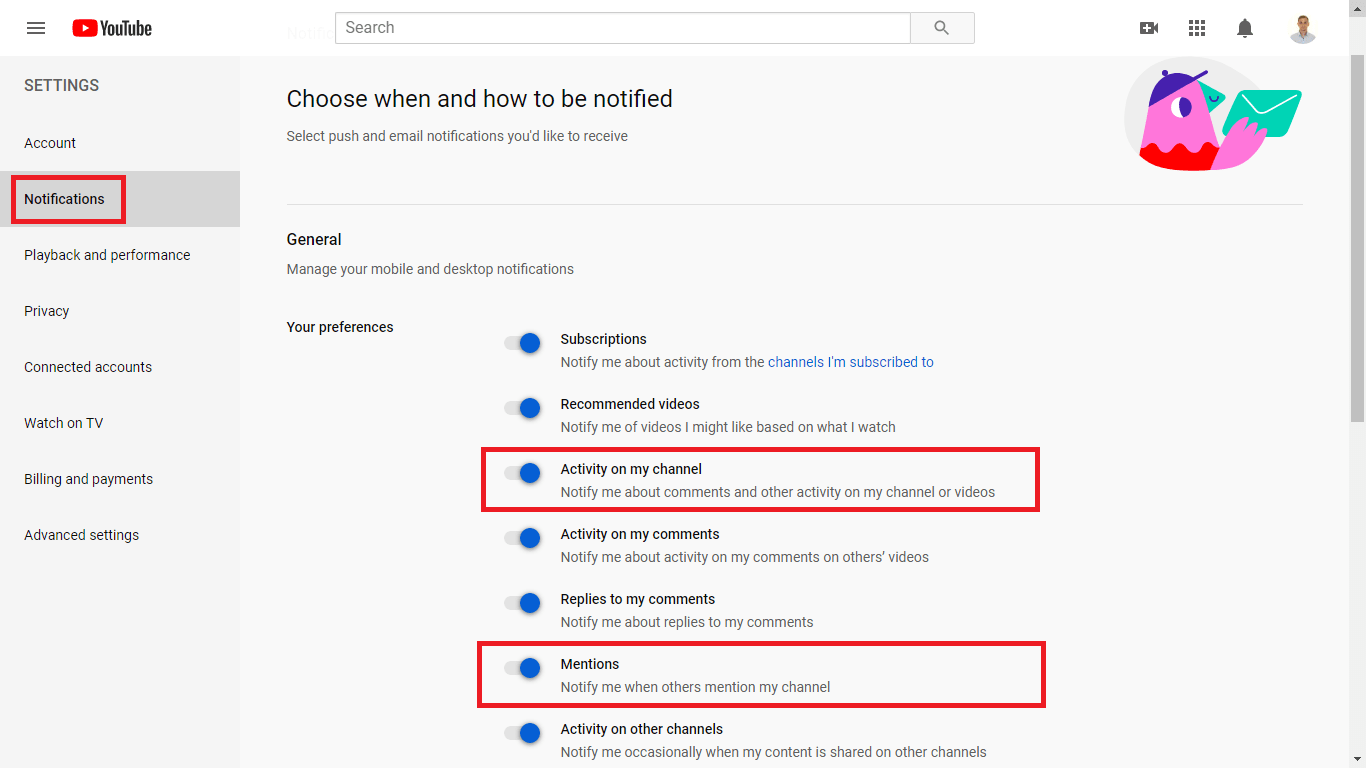1366x768 pixels.
Task: Switch off Mentions notifications
Action: (523, 668)
